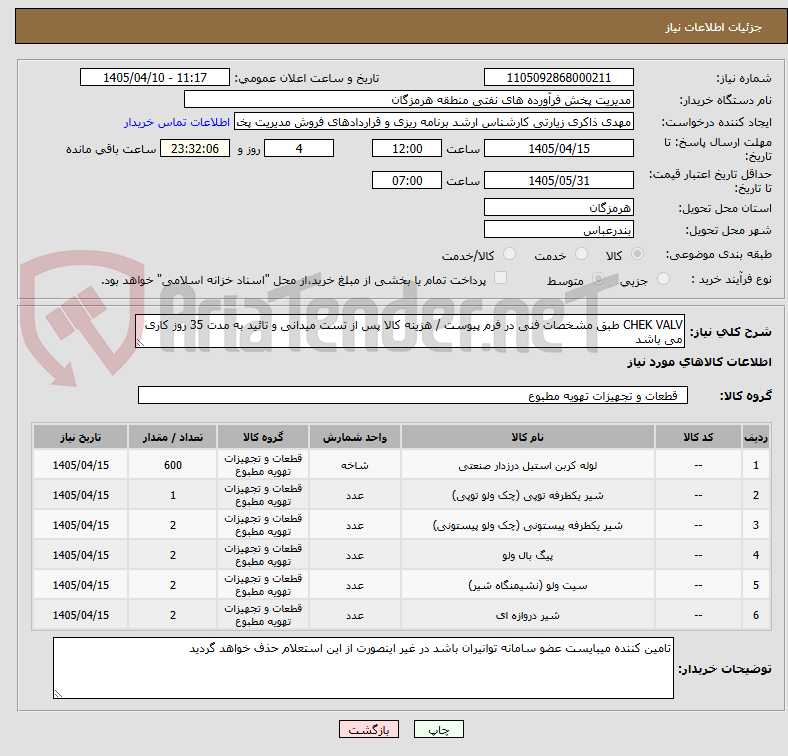The width and height of the screenshot is (788, 756).
Task: Click the بازگشت (back) button
Action: coord(369,729)
